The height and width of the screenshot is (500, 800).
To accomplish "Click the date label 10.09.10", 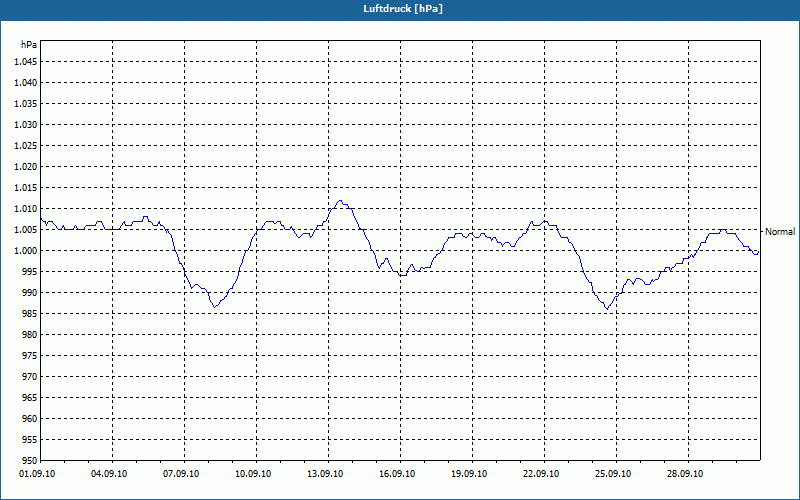I will pyautogui.click(x=253, y=474).
